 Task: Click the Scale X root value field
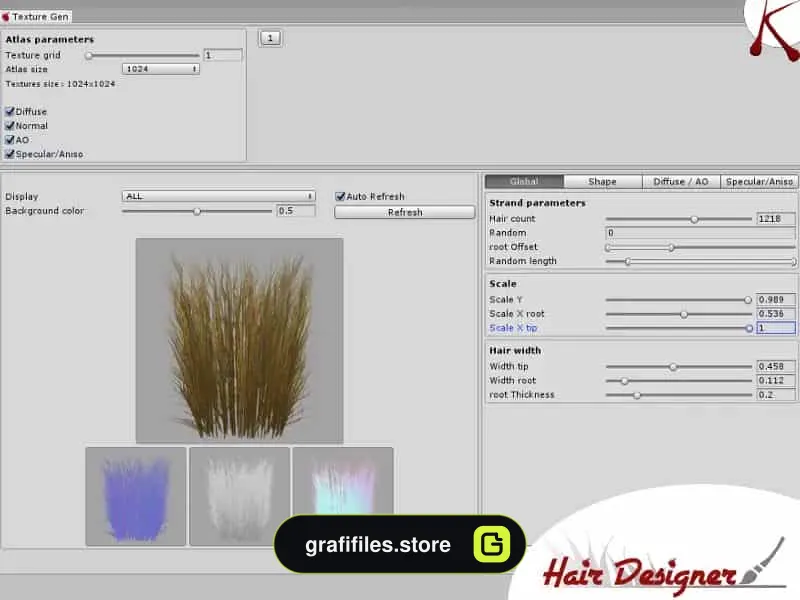tap(776, 314)
